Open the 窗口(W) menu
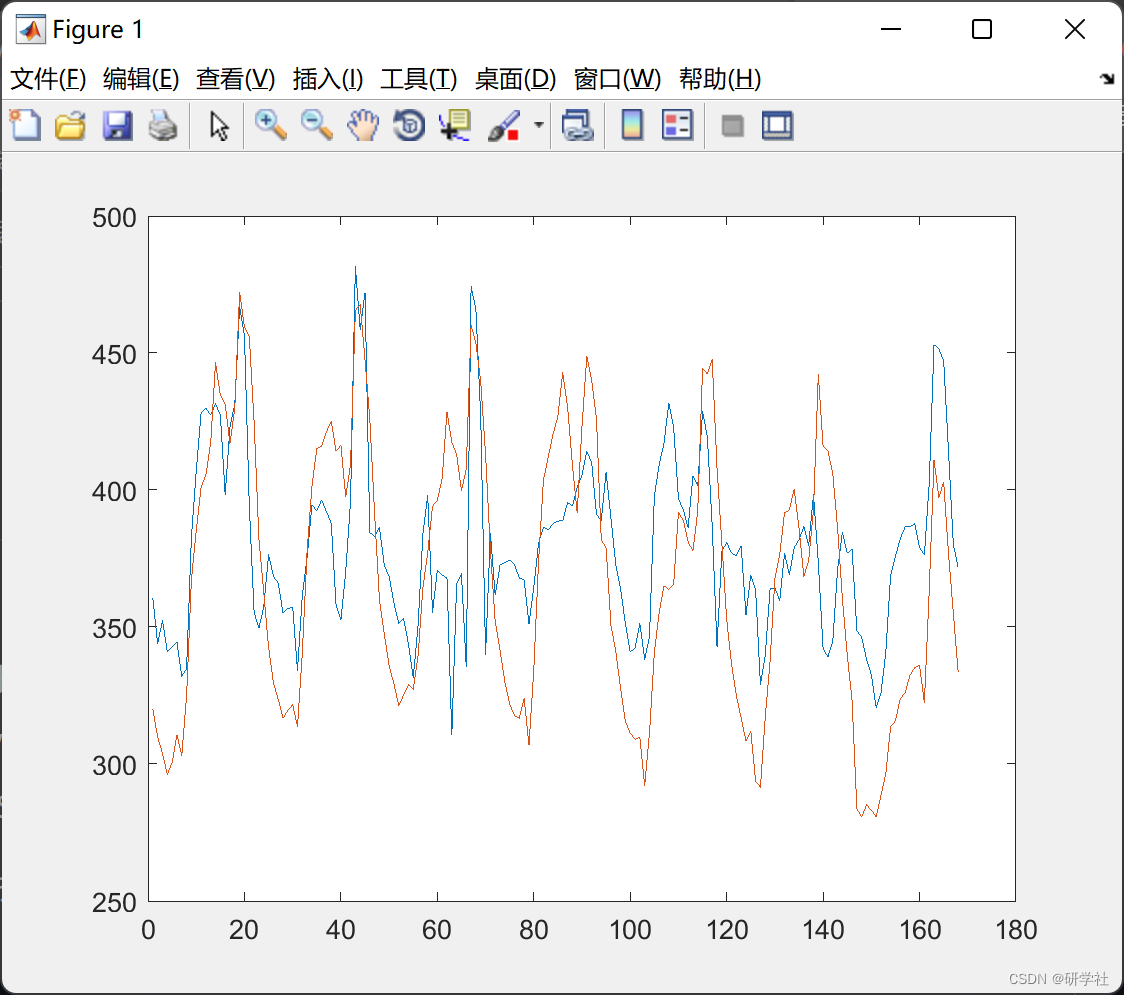This screenshot has width=1124, height=995. 617,78
